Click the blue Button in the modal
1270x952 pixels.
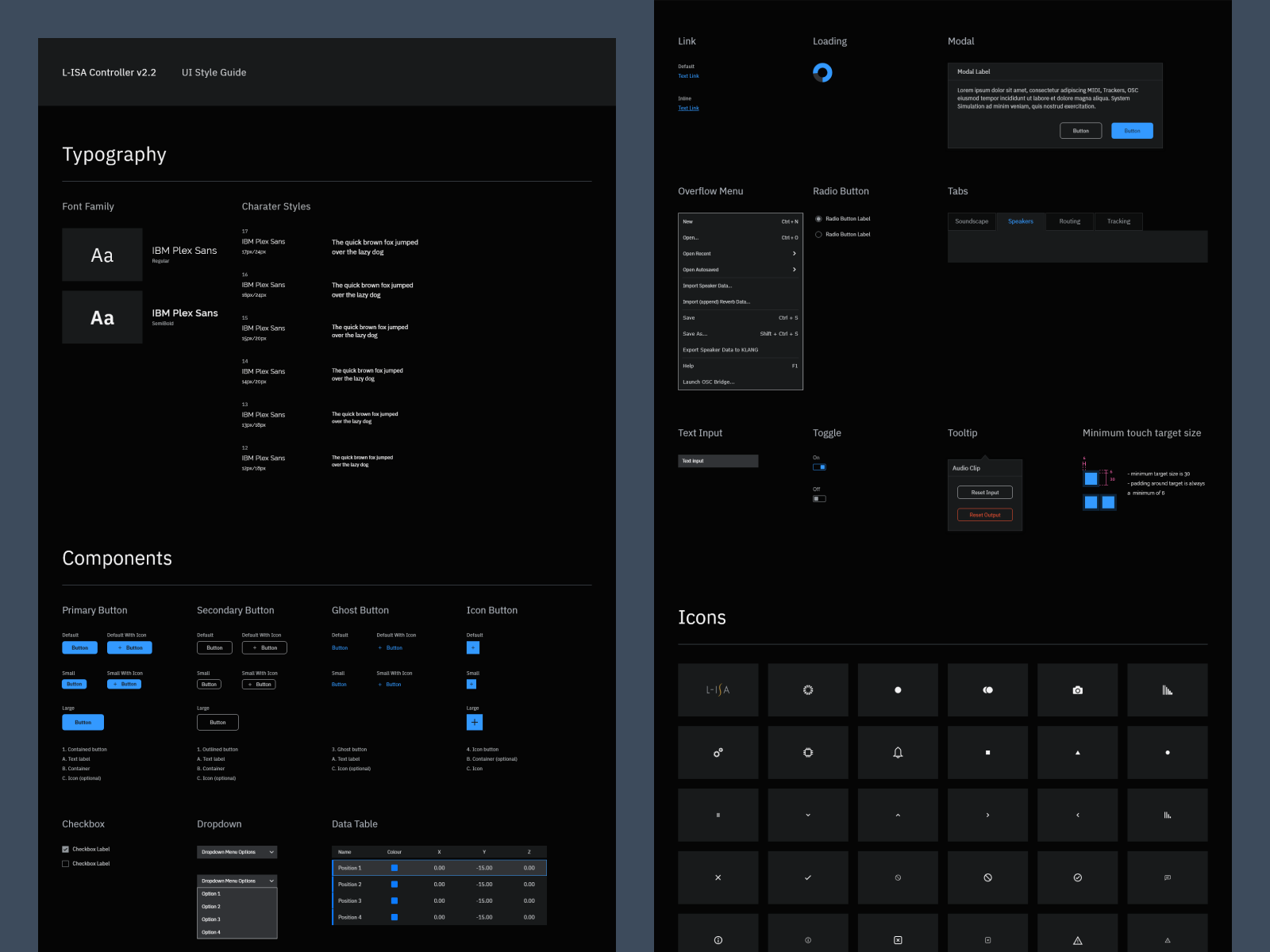pyautogui.click(x=1132, y=131)
